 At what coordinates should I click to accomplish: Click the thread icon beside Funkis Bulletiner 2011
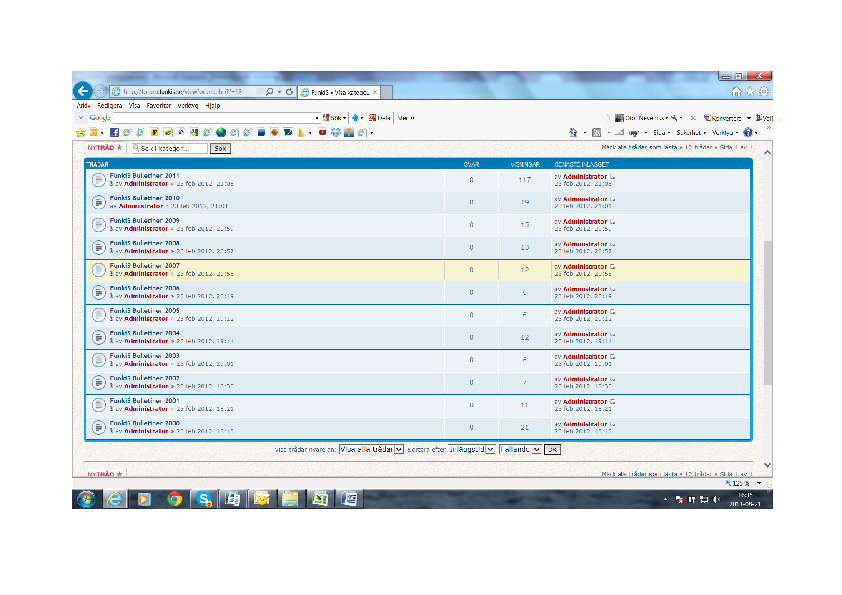(x=98, y=180)
